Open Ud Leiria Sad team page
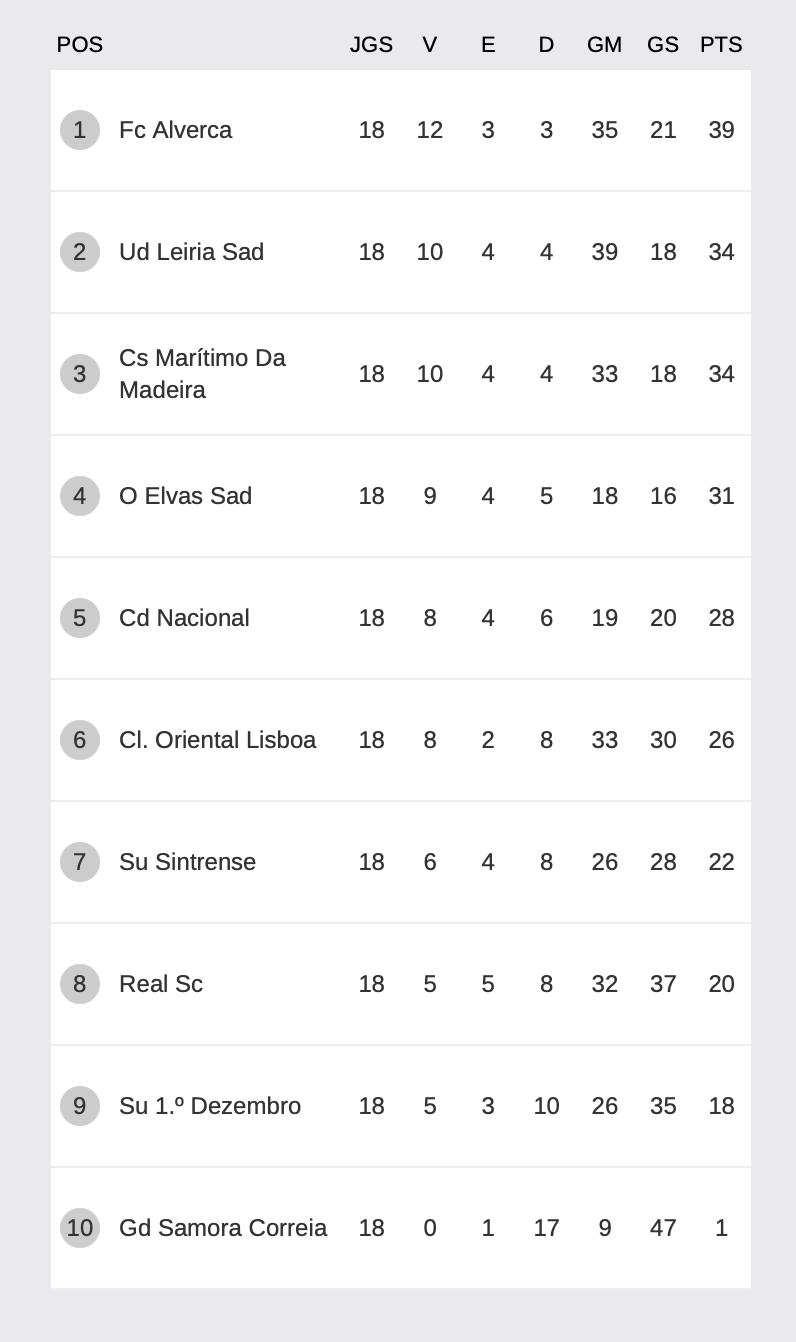The height and width of the screenshot is (1342, 796). point(191,252)
